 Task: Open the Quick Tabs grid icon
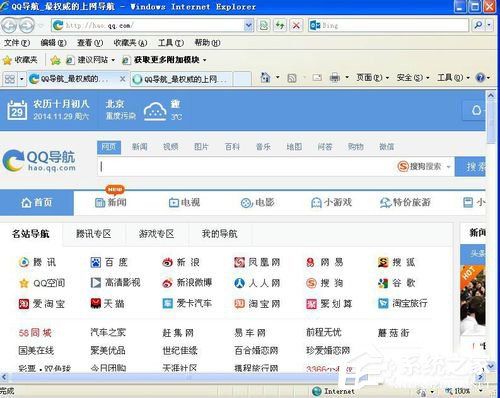[10, 79]
